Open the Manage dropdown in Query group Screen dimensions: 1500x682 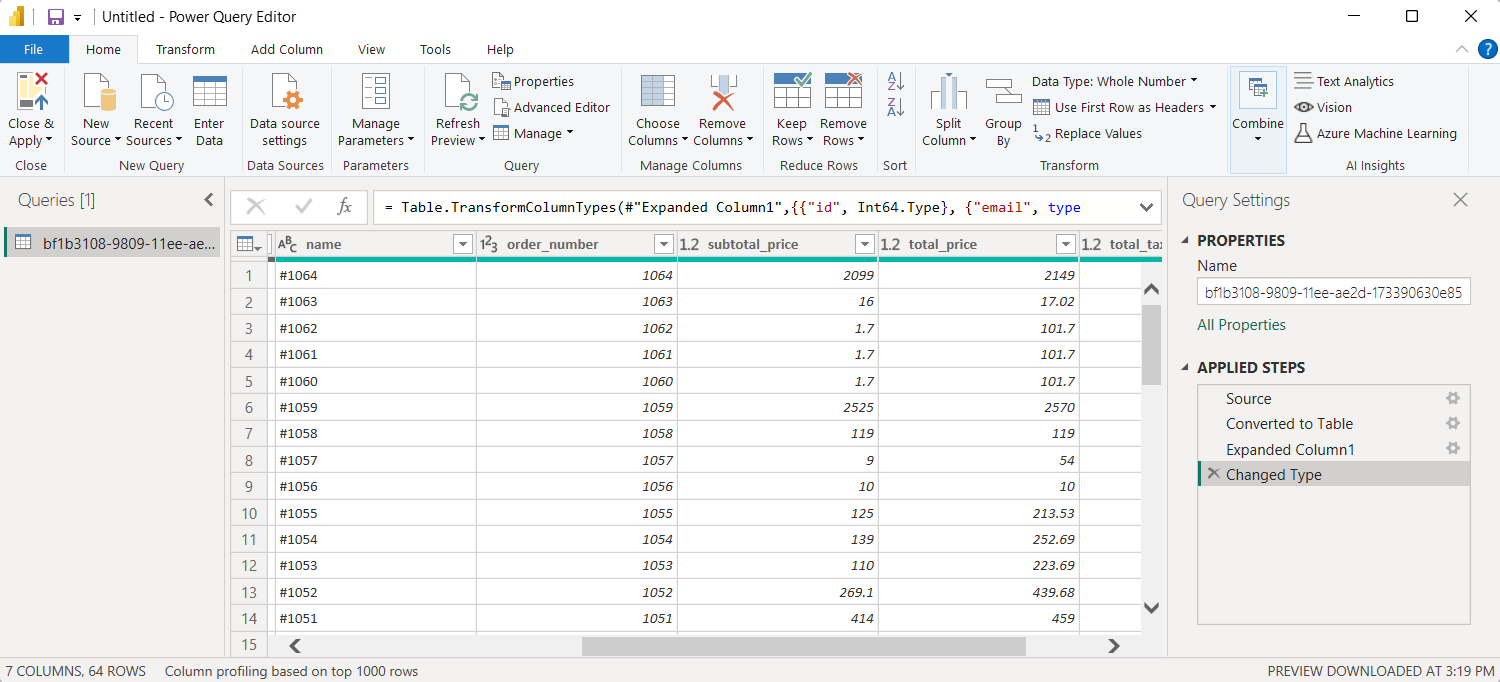(x=533, y=133)
